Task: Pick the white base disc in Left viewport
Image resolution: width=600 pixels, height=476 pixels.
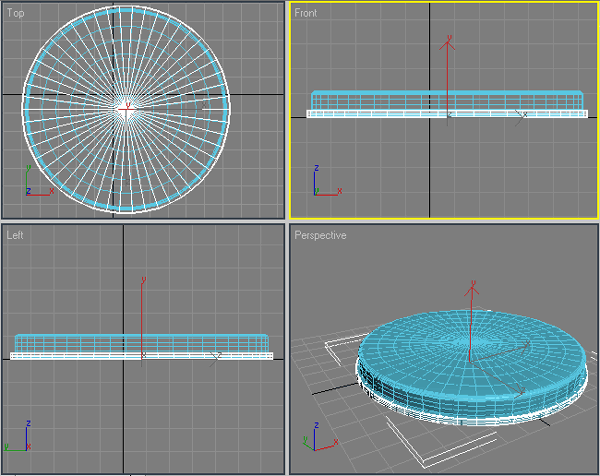Action: (x=142, y=356)
